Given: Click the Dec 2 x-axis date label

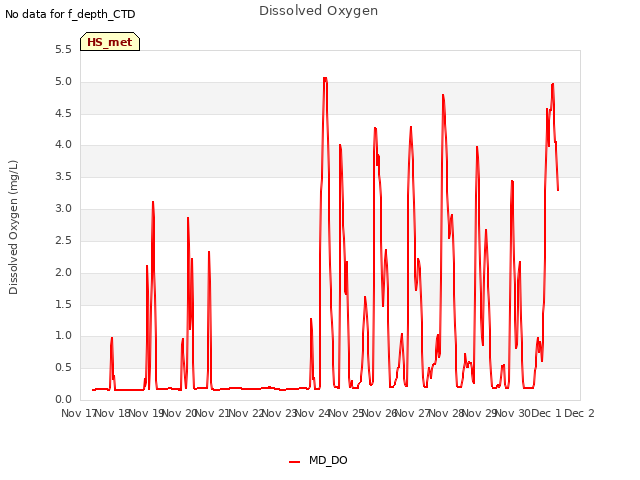Looking at the screenshot, I should pyautogui.click(x=579, y=413).
